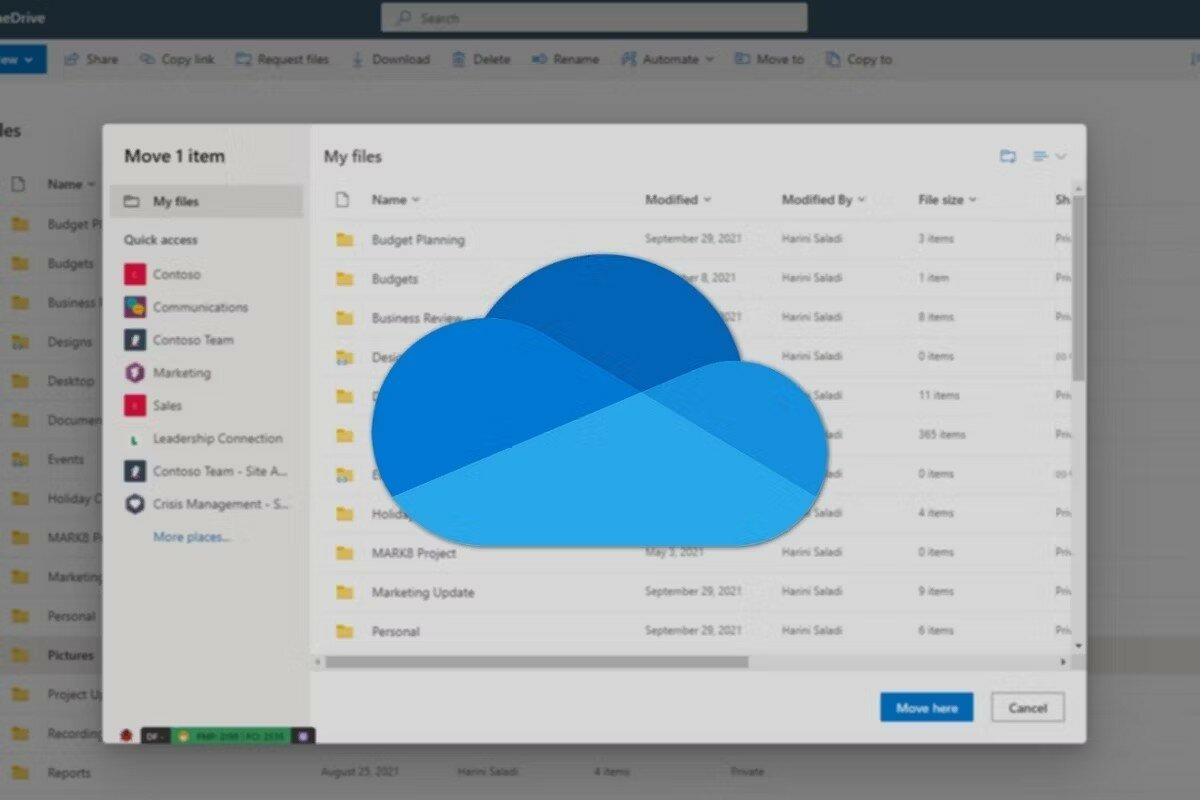This screenshot has width=1200, height=800.
Task: Click the Copy link toolbar icon
Action: [146, 59]
